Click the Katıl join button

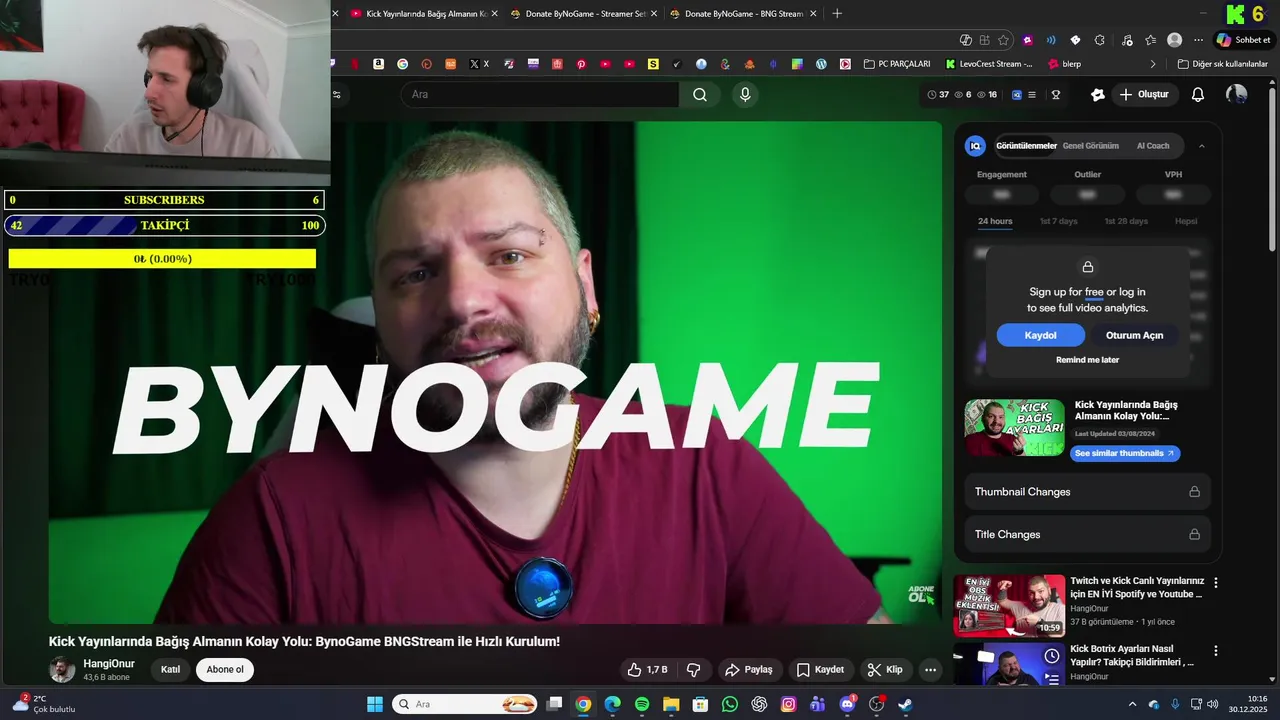click(x=171, y=670)
